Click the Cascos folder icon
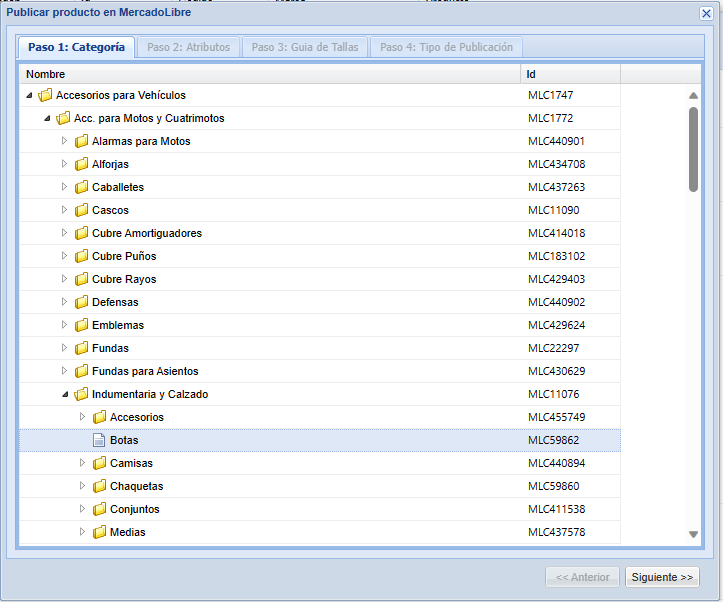This screenshot has height=602, width=723. (81, 210)
